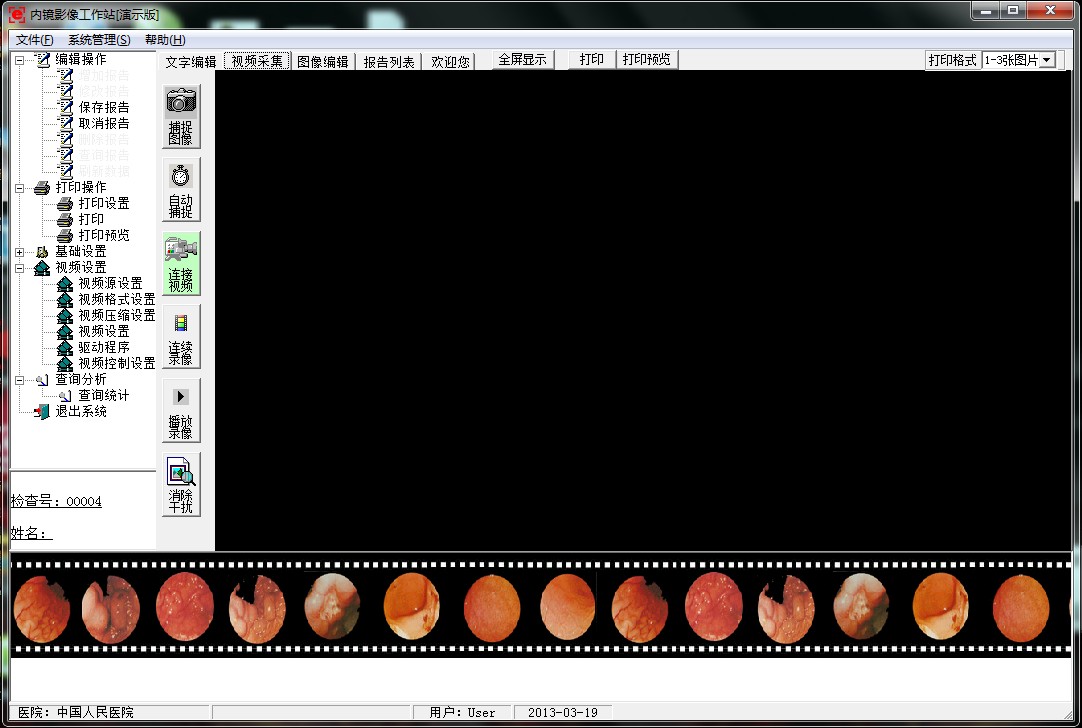Open 视频源设置 in the video settings tree

pyautogui.click(x=110, y=283)
